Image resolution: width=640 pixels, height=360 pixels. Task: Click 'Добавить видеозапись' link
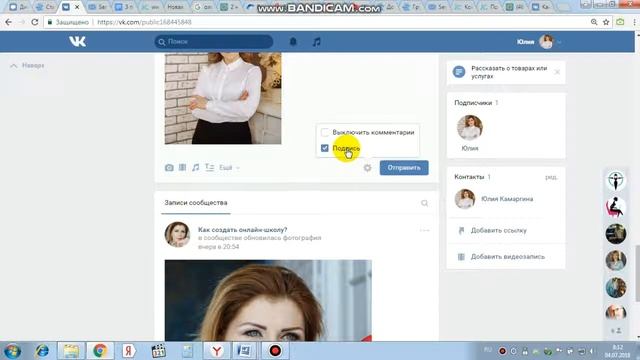(x=508, y=257)
